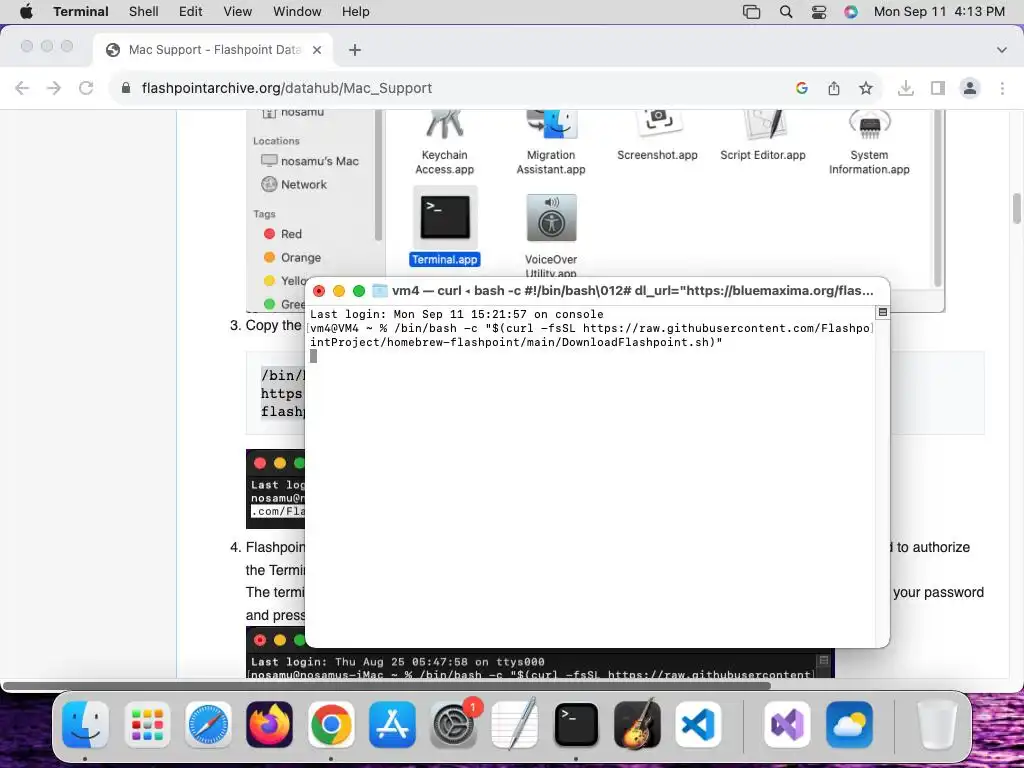
Task: Close the Mac Support Chrome tab
Action: click(317, 50)
